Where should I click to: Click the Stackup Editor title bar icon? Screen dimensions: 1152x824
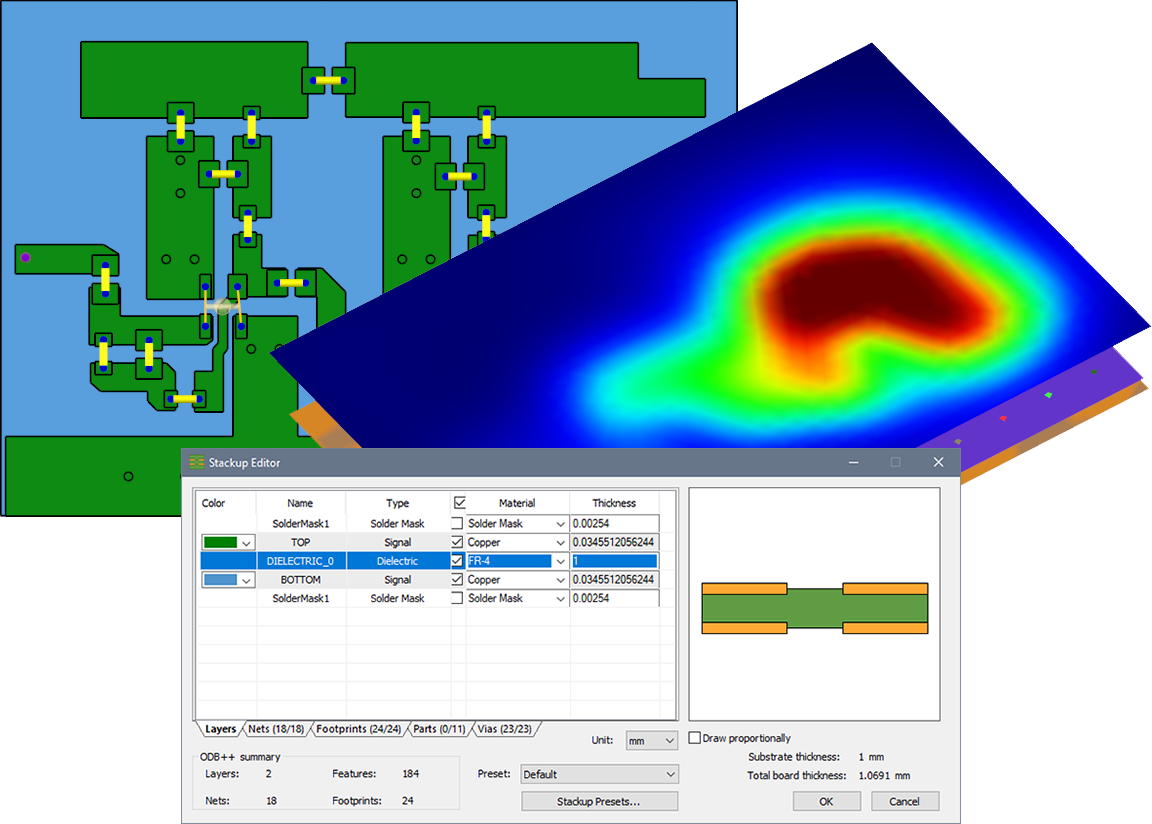tap(197, 462)
